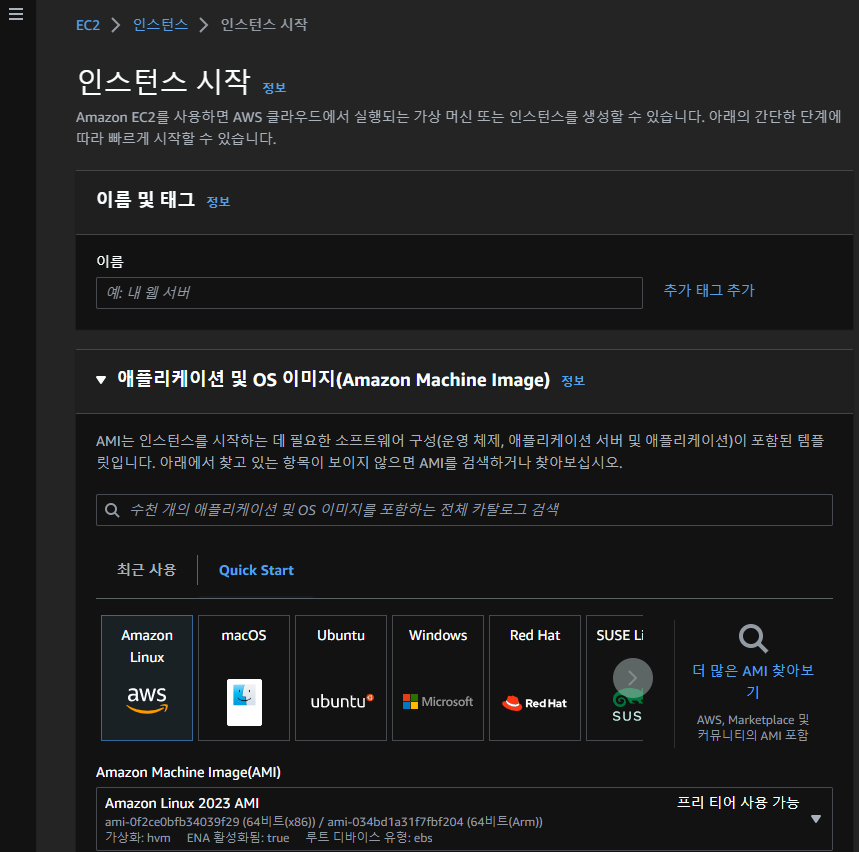Screen dimensions: 859x852
Task: Click the next arrow on the AMI carousel
Action: point(633,678)
